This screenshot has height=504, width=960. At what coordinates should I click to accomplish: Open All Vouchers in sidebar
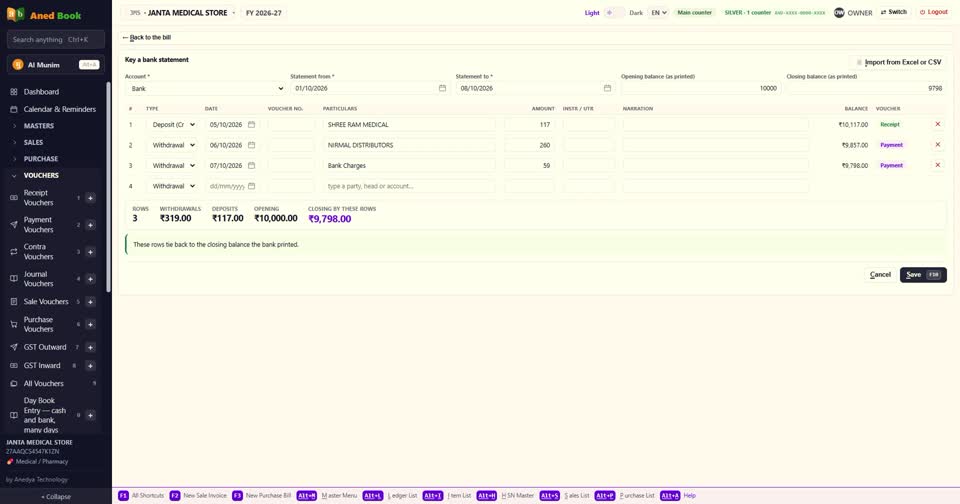(x=43, y=383)
